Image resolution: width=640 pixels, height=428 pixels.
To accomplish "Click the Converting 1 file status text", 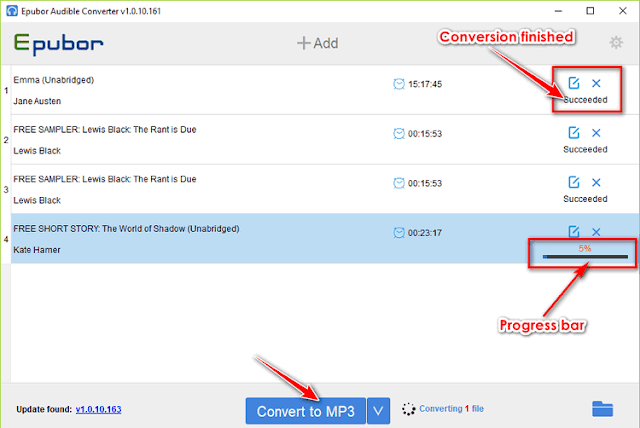I will point(451,408).
